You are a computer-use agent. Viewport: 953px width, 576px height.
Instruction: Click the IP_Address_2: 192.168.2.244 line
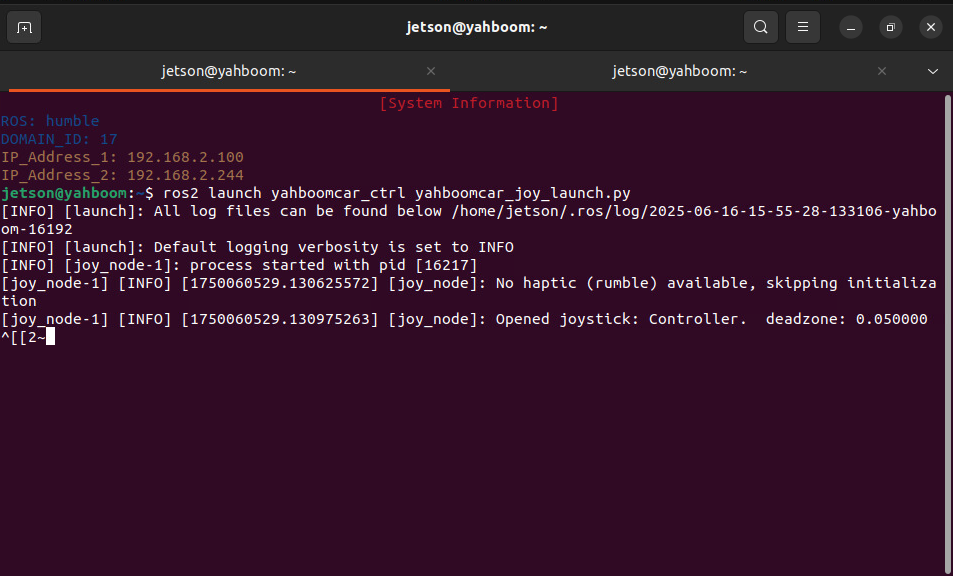coord(122,175)
